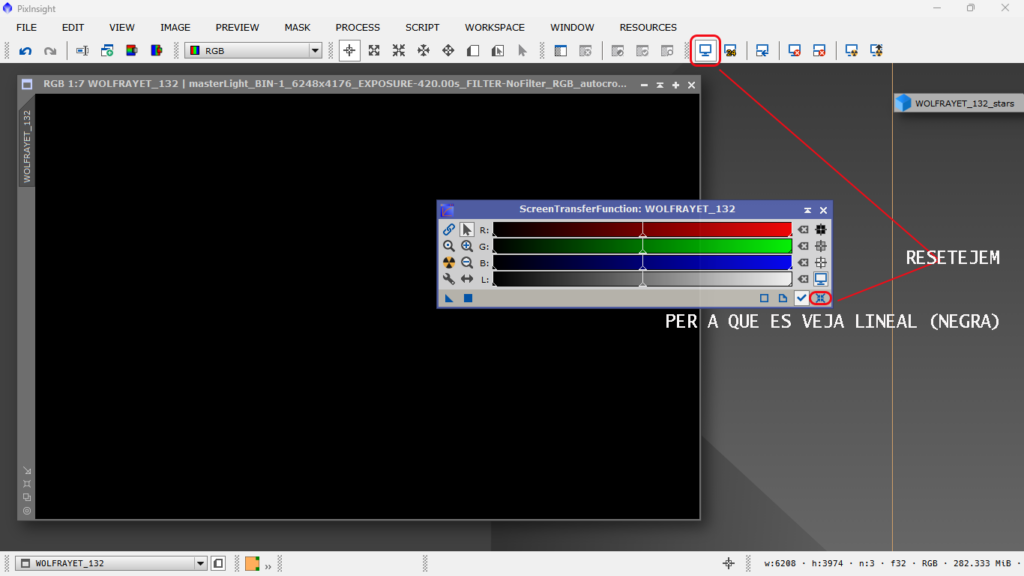Click the Undo arrow in the toolbar
This screenshot has width=1024, height=576.
(25, 50)
